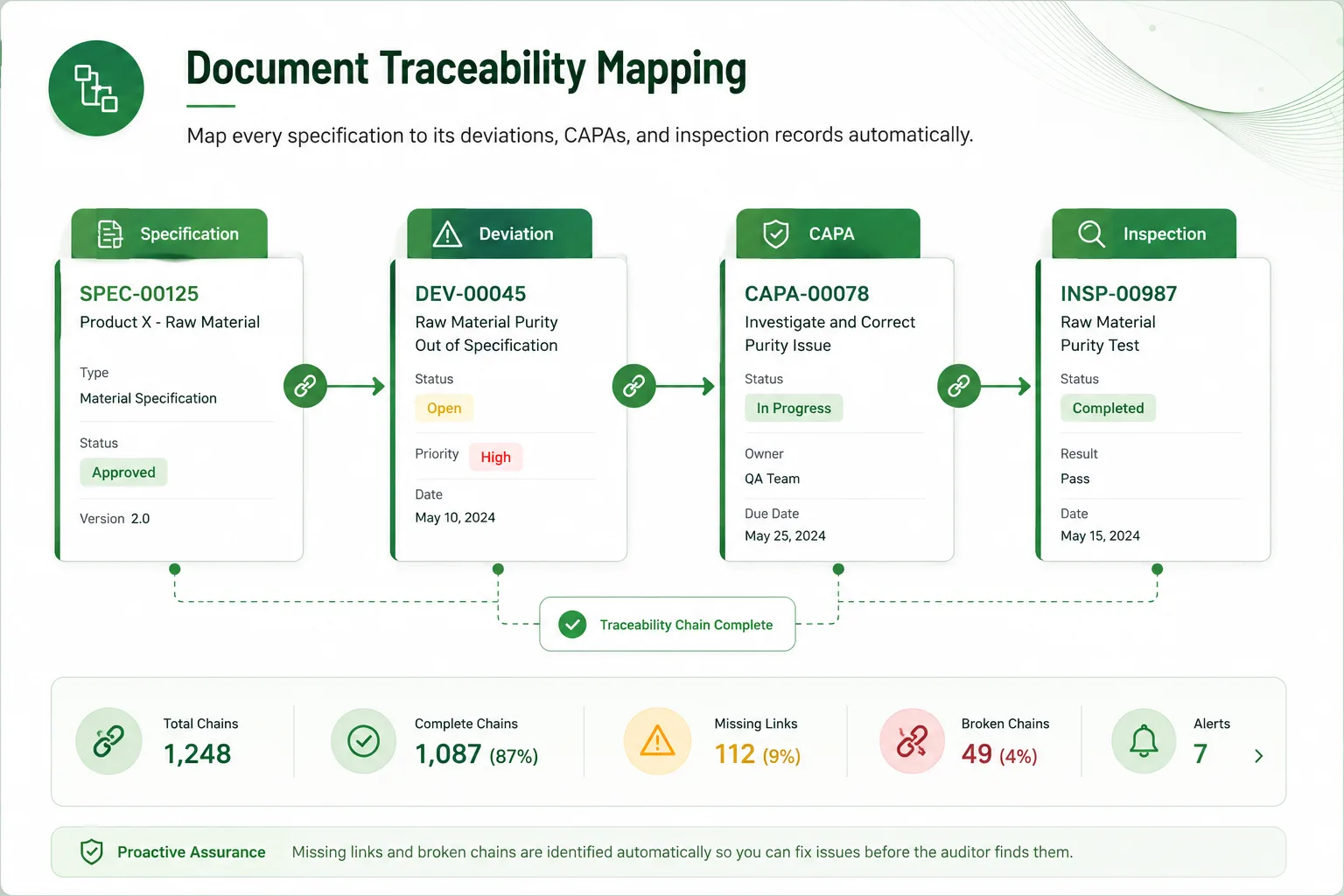Open CAPA-00078 record link
This screenshot has height=896, width=1344.
click(807, 293)
